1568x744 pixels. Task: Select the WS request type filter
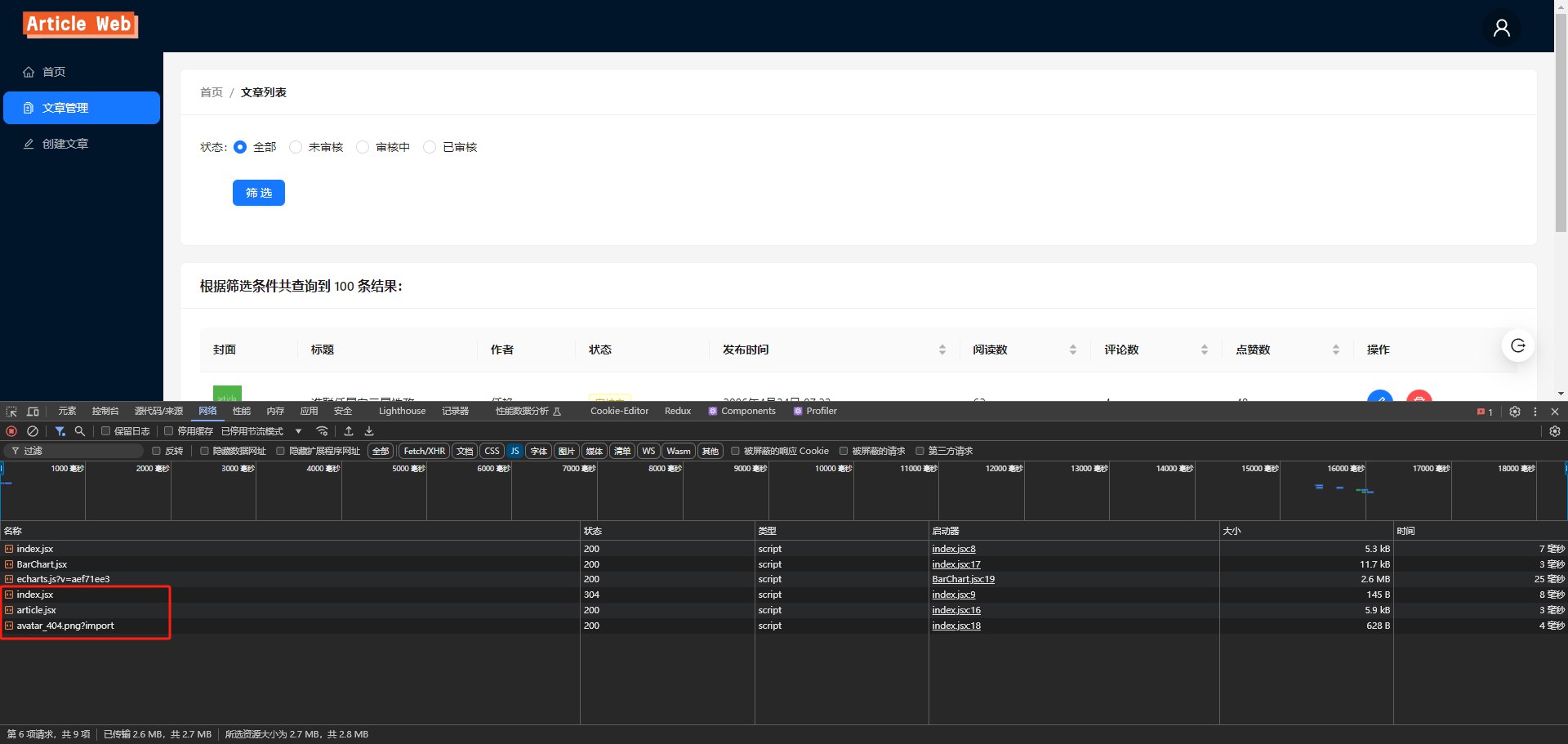648,451
